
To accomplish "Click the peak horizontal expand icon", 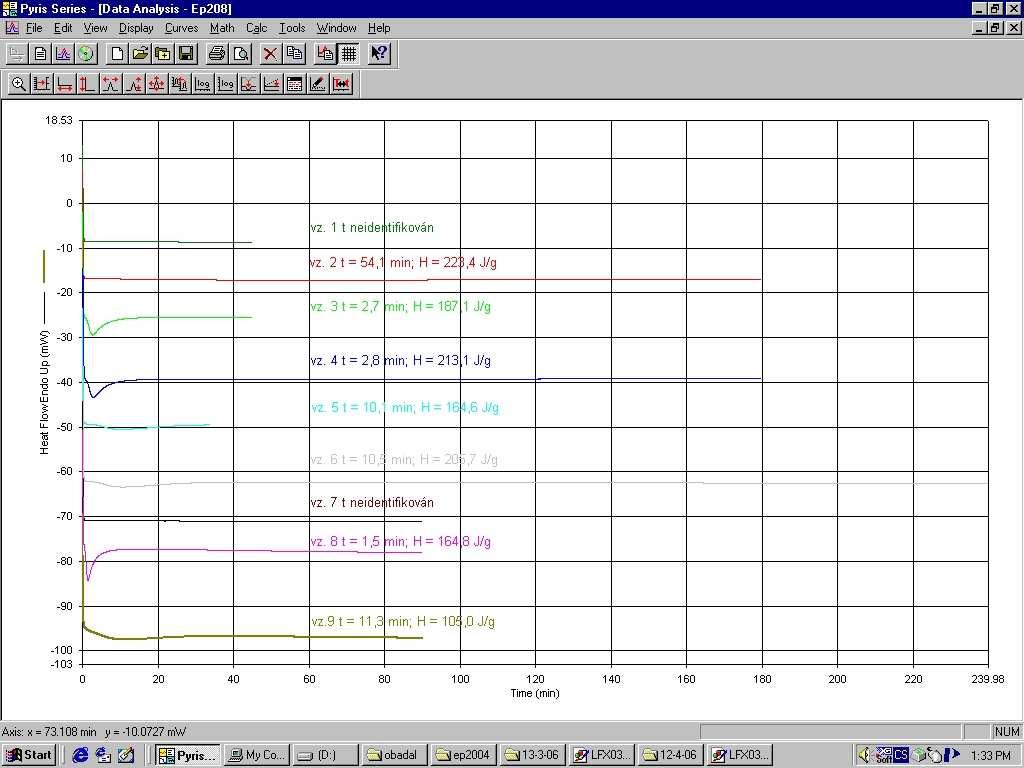I will tap(110, 84).
